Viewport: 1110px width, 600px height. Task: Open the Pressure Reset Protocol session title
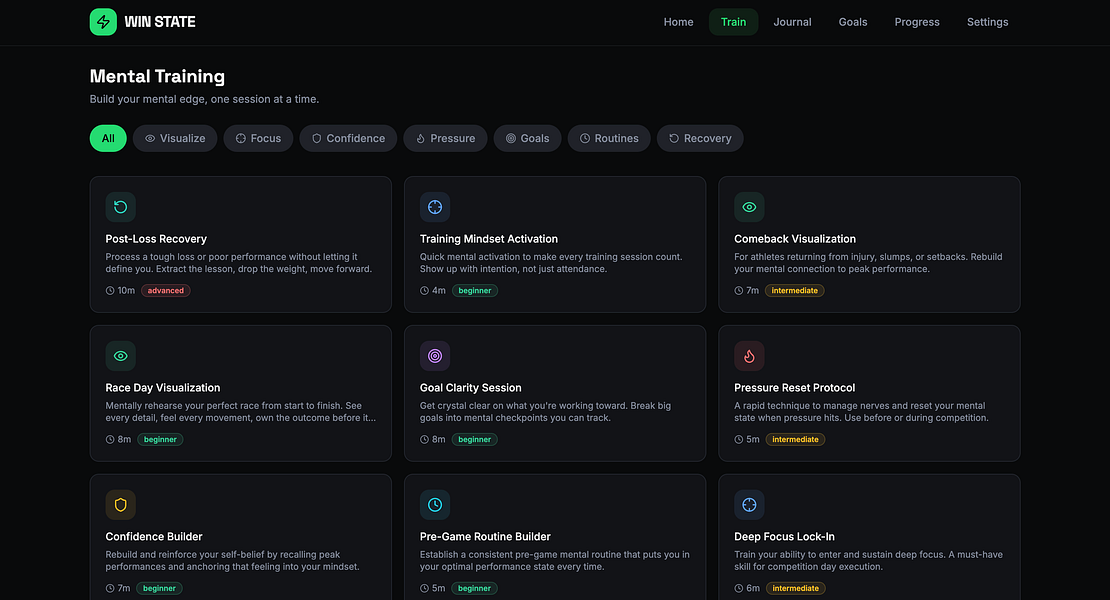click(x=794, y=388)
